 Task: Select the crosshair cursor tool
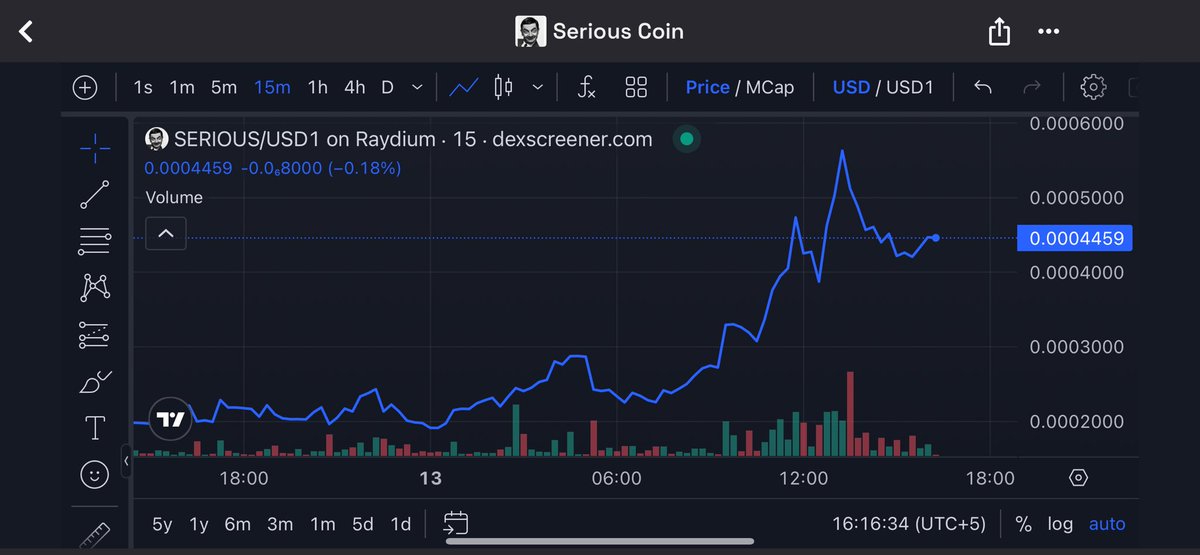pos(95,150)
